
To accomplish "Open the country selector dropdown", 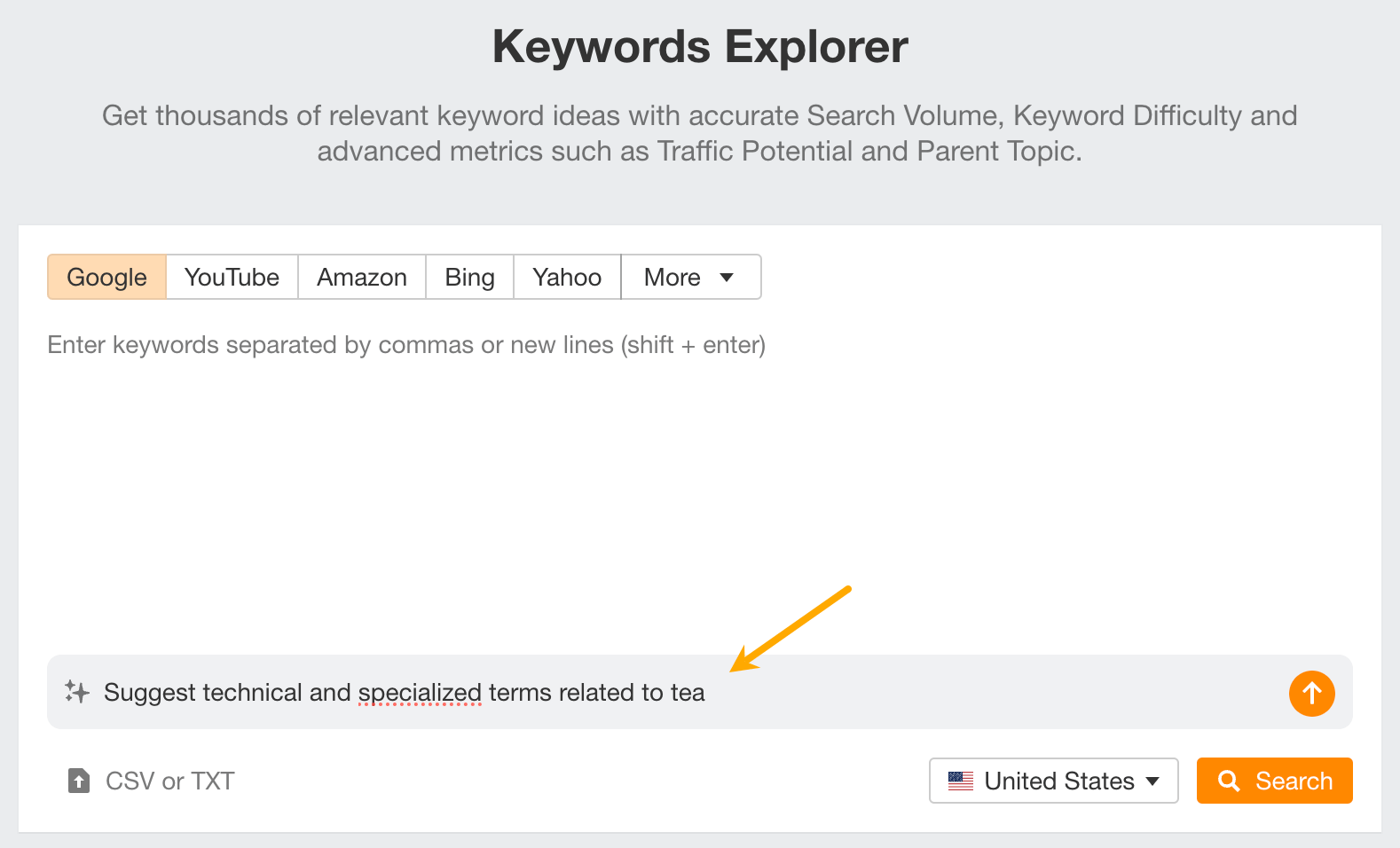I will pyautogui.click(x=1053, y=781).
